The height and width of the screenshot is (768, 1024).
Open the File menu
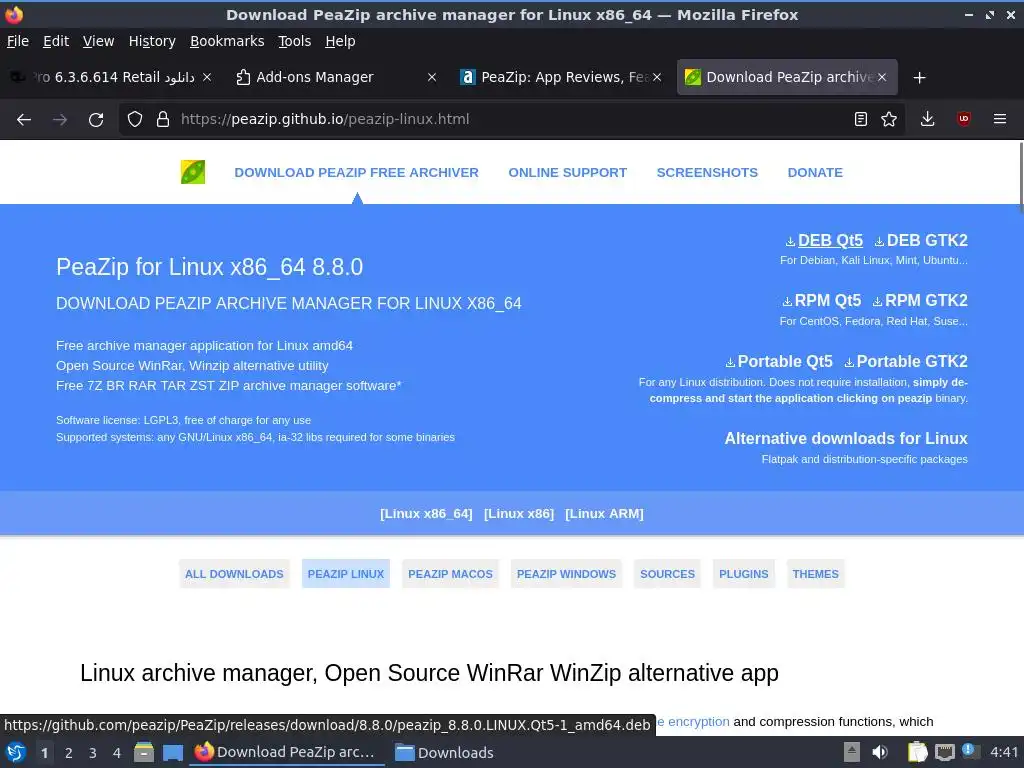(x=18, y=41)
